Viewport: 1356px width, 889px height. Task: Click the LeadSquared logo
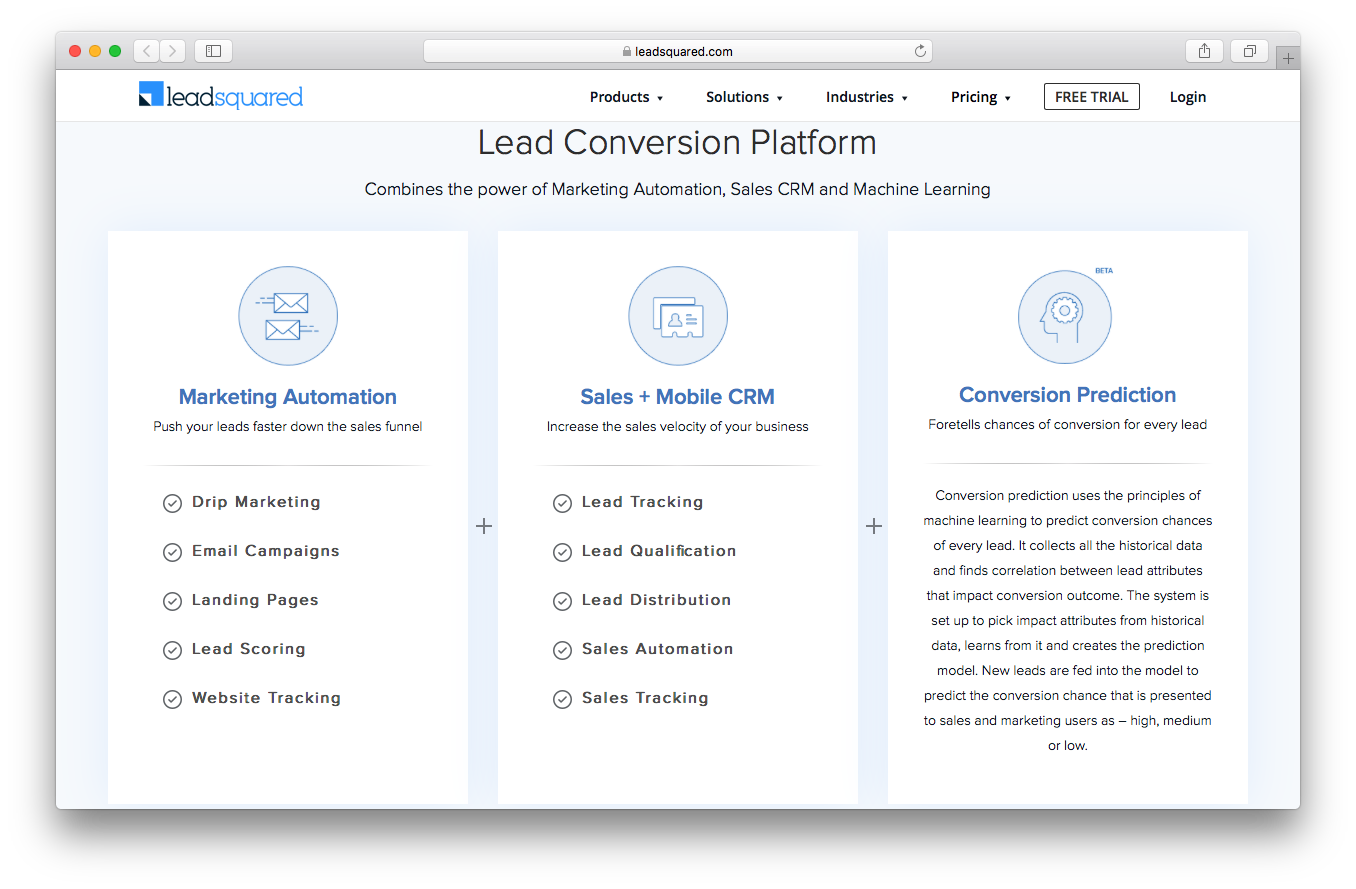coord(221,96)
